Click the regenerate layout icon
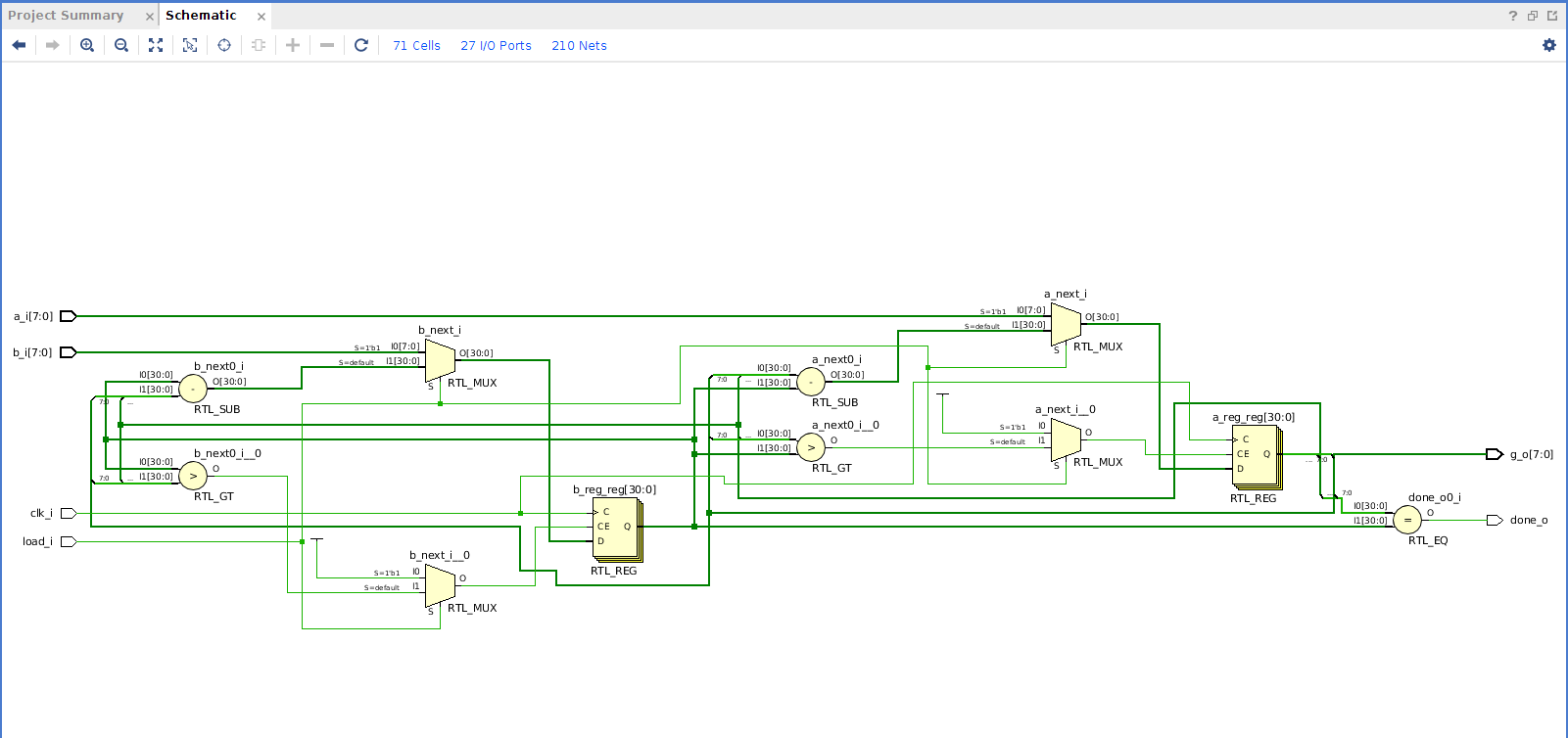This screenshot has height=738, width=1568. [259, 45]
